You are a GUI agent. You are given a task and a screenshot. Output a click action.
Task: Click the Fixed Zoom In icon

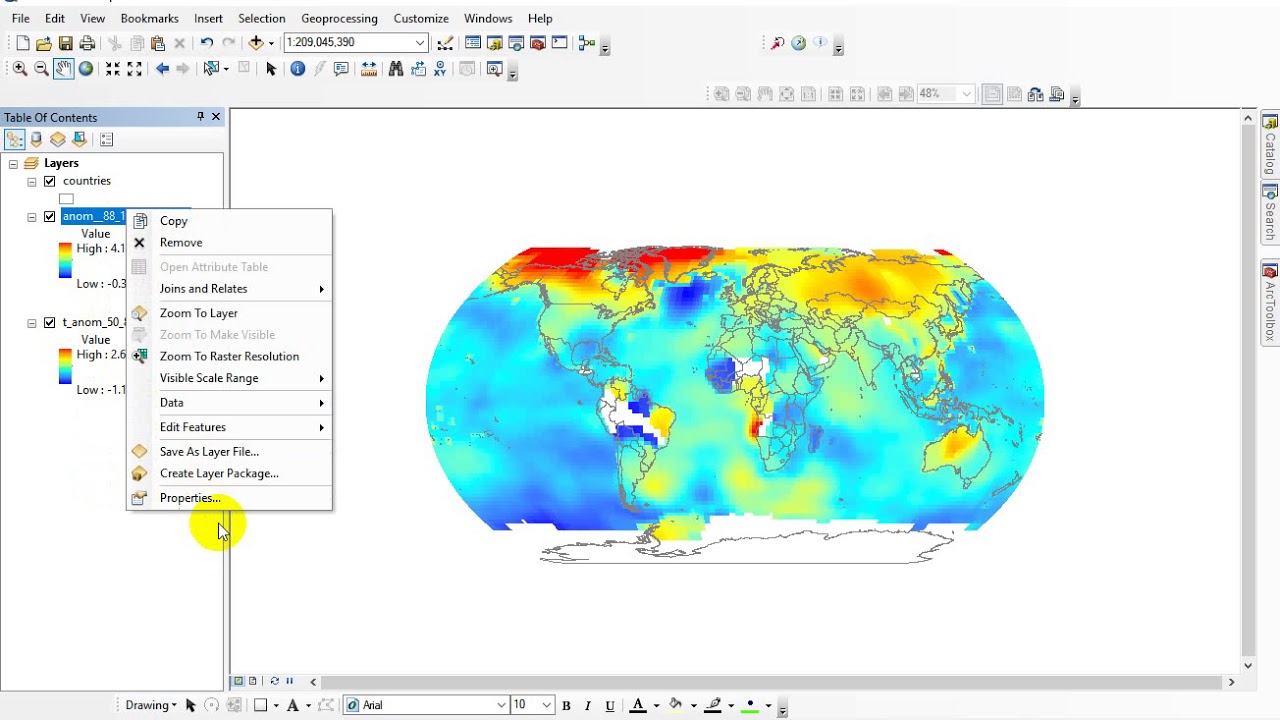tap(113, 69)
